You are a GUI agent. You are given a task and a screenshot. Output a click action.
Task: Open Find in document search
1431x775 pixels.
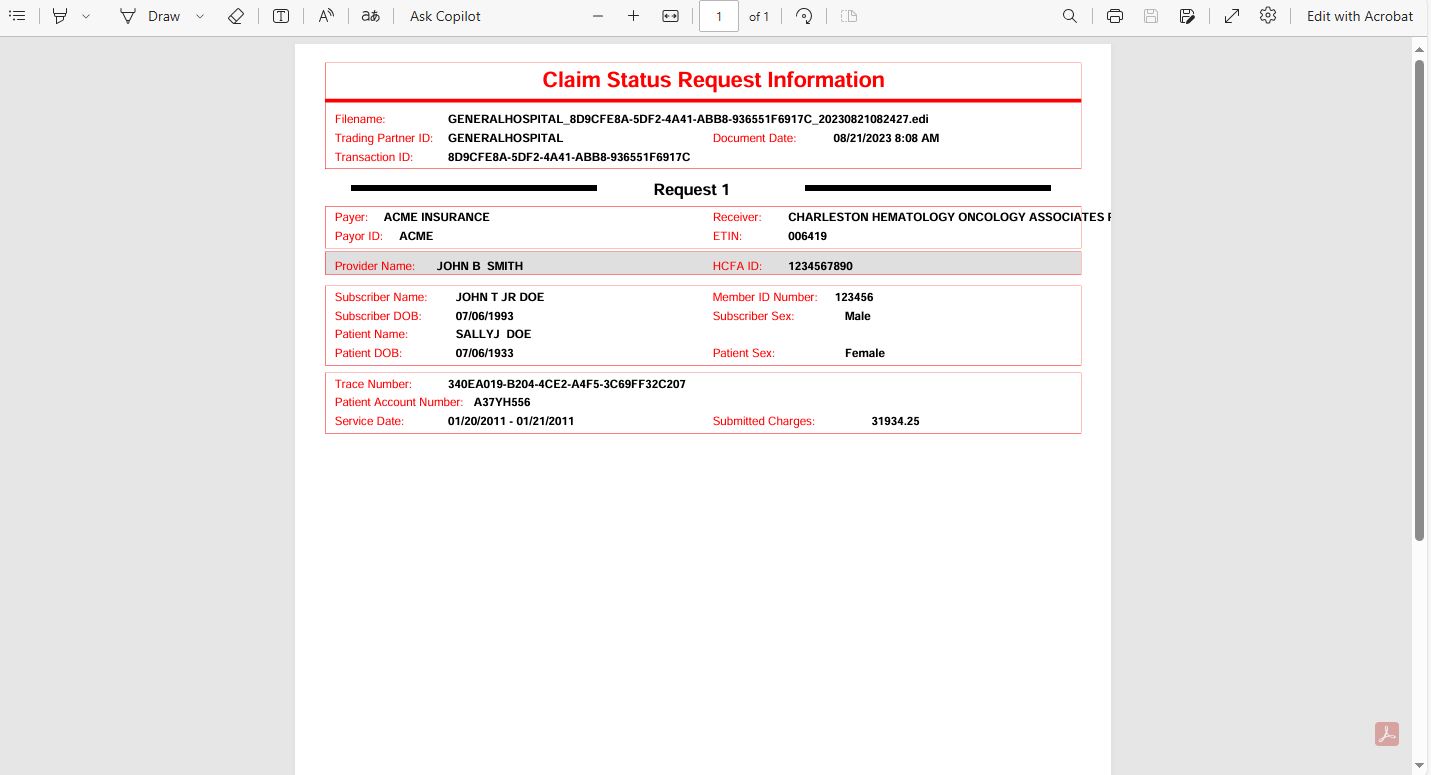click(x=1070, y=16)
